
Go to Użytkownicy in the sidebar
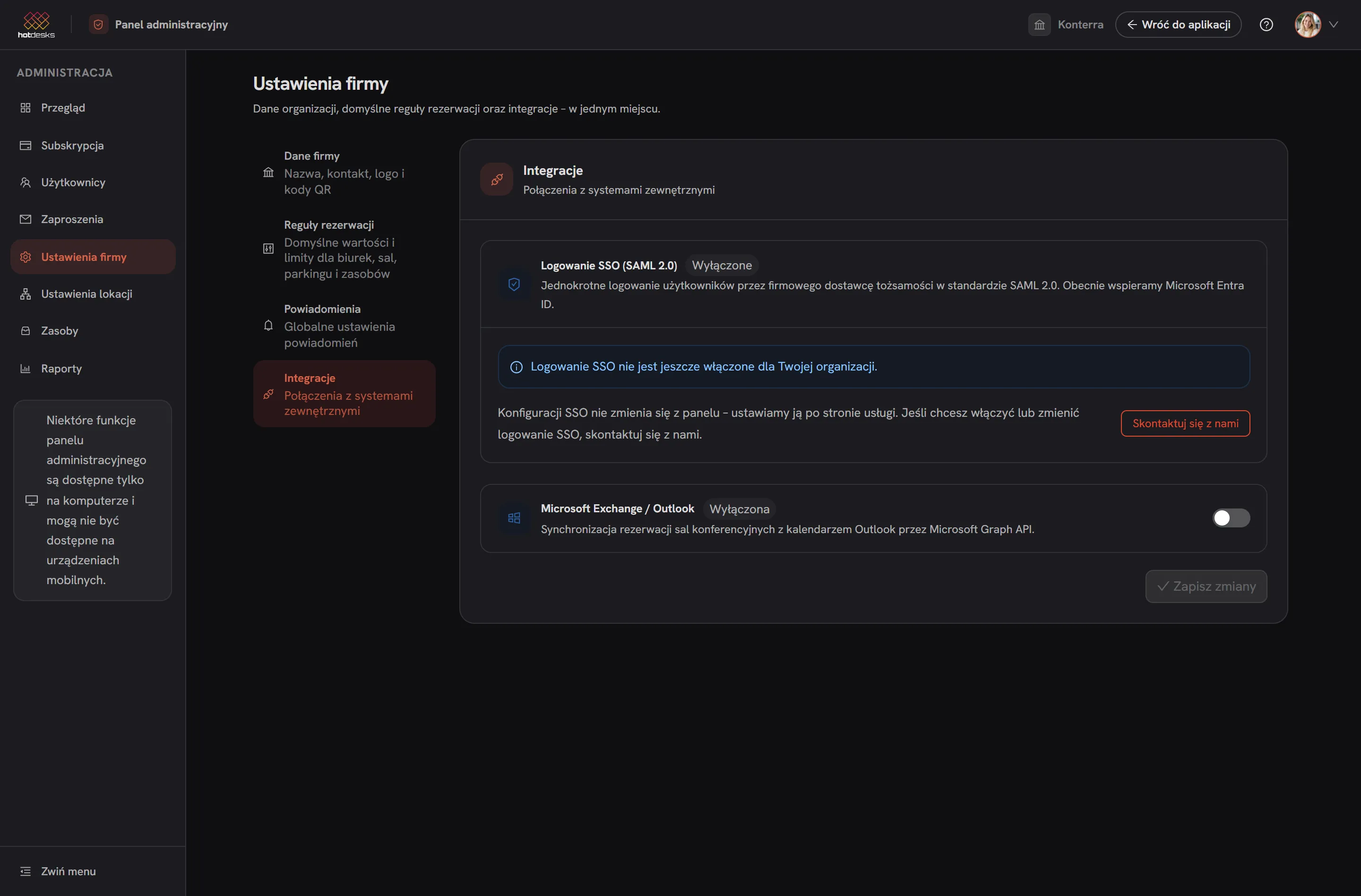pyautogui.click(x=93, y=182)
